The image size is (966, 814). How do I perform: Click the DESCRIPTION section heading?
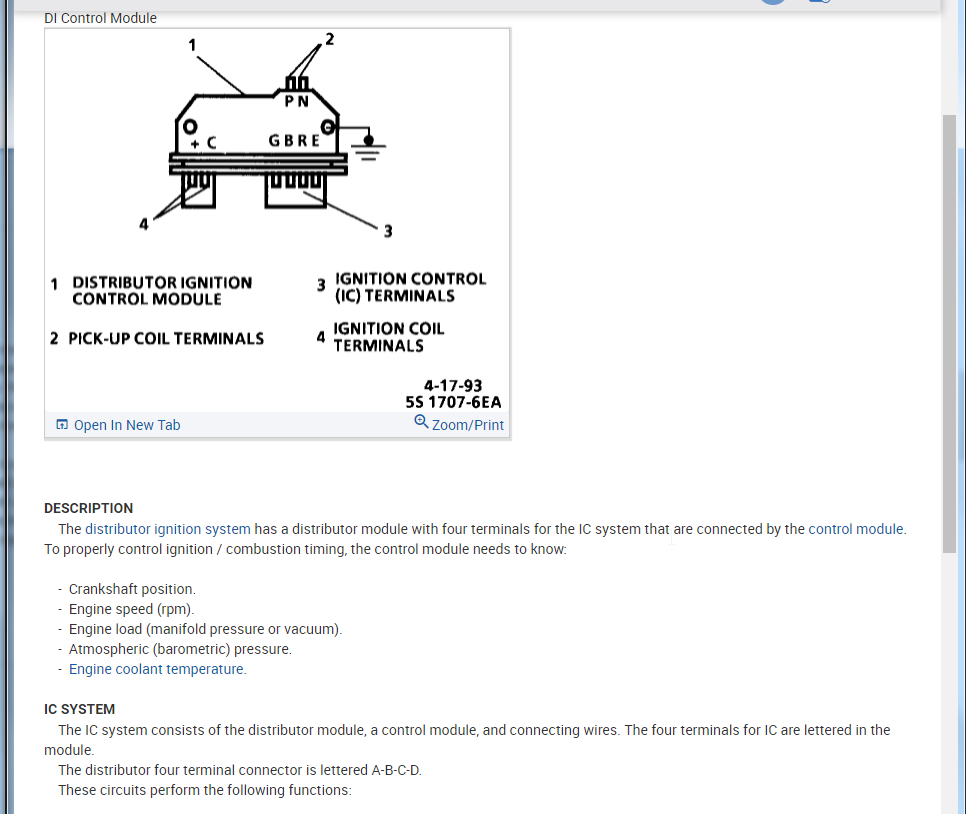(89, 508)
